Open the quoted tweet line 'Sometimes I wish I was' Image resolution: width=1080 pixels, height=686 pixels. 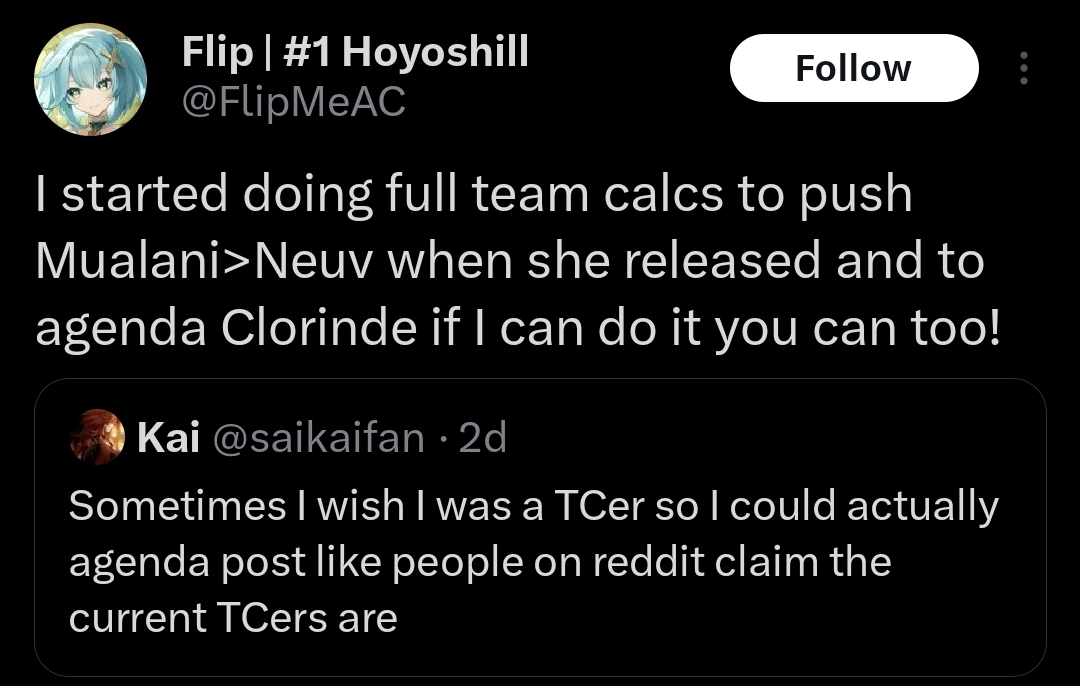click(534, 506)
